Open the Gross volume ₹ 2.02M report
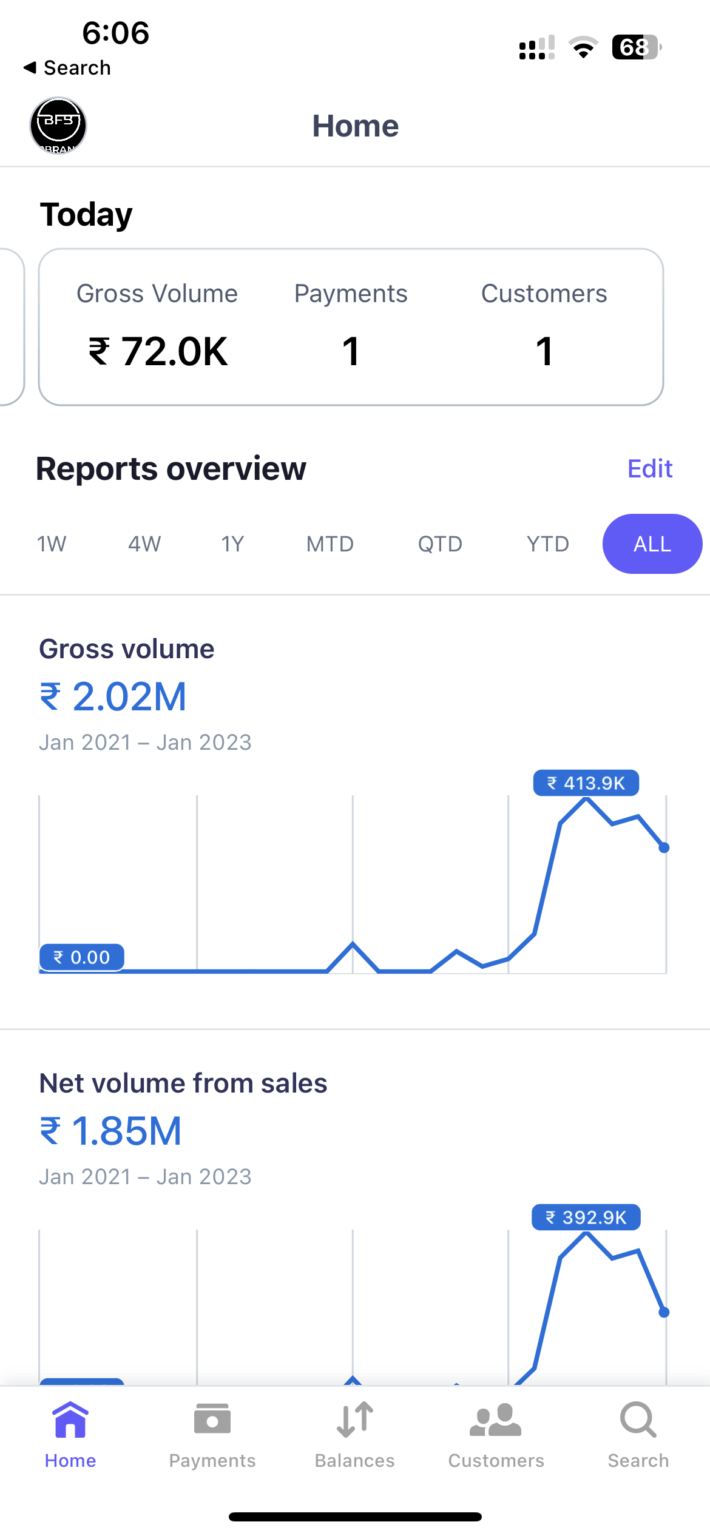The image size is (710, 1536). pyautogui.click(x=113, y=696)
